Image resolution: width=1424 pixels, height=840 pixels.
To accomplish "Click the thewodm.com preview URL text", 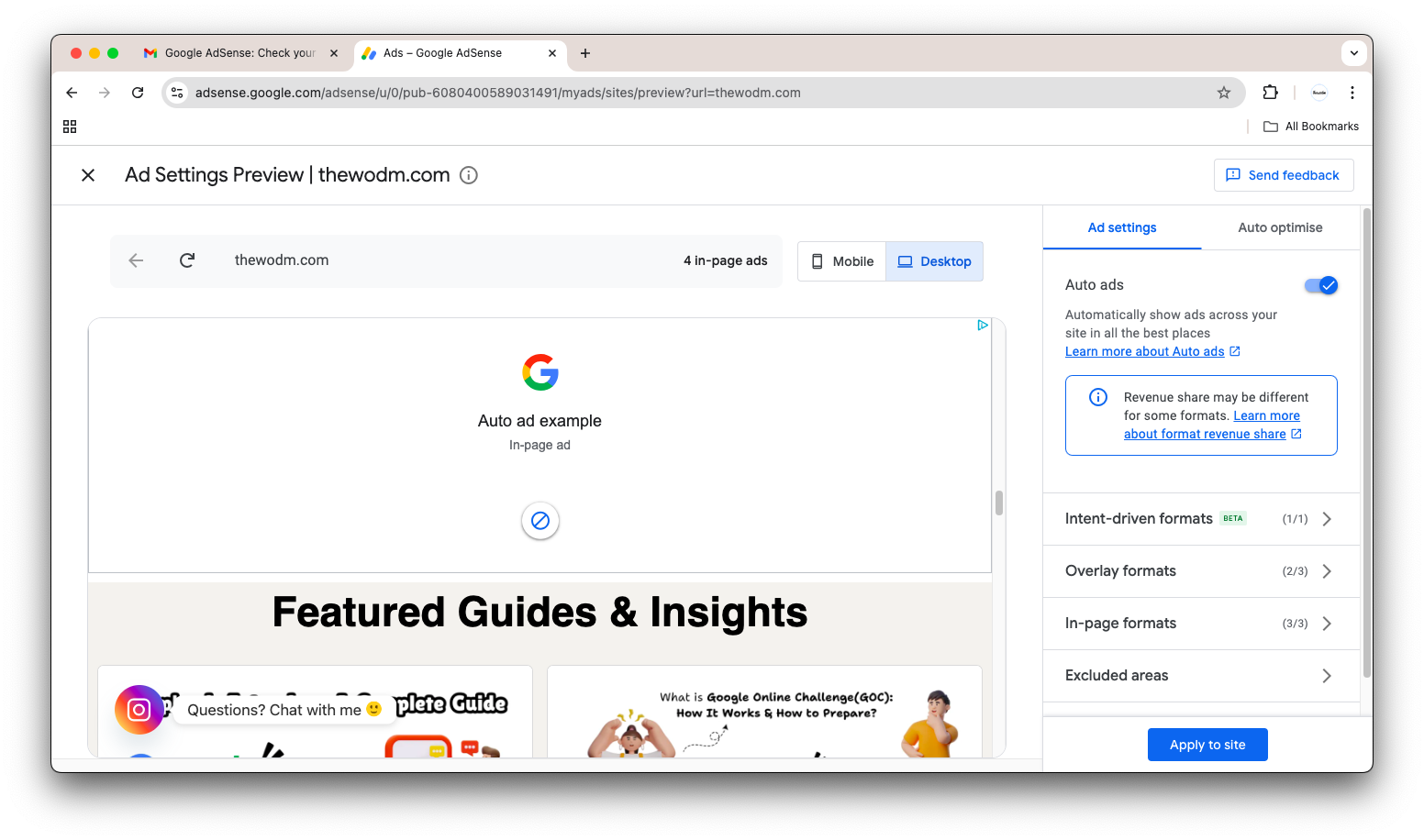I will [282, 260].
